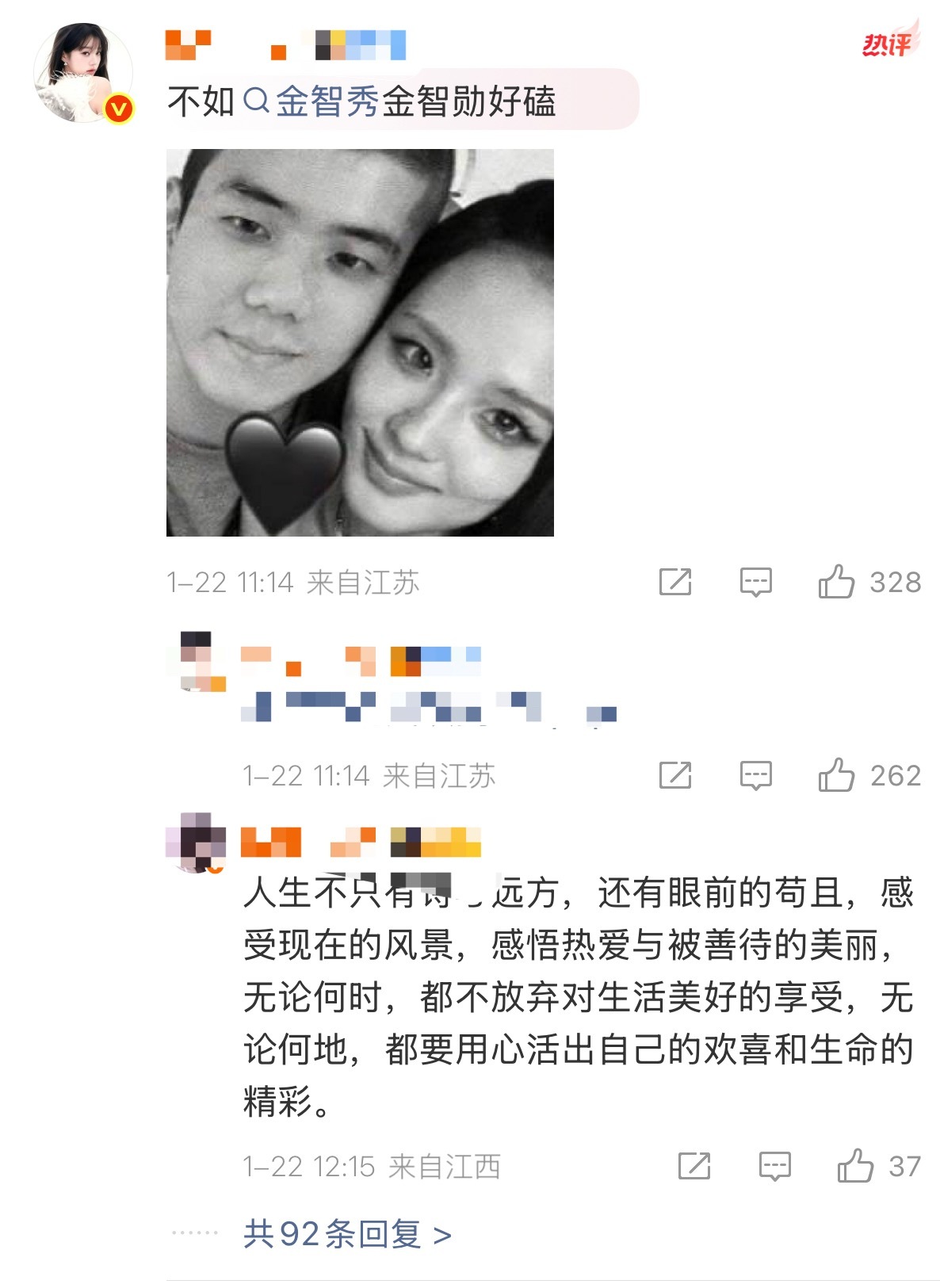This screenshot has width=940, height=1288.
Task: Share the top comment from Jiangsu at 11:14
Action: pyautogui.click(x=675, y=582)
